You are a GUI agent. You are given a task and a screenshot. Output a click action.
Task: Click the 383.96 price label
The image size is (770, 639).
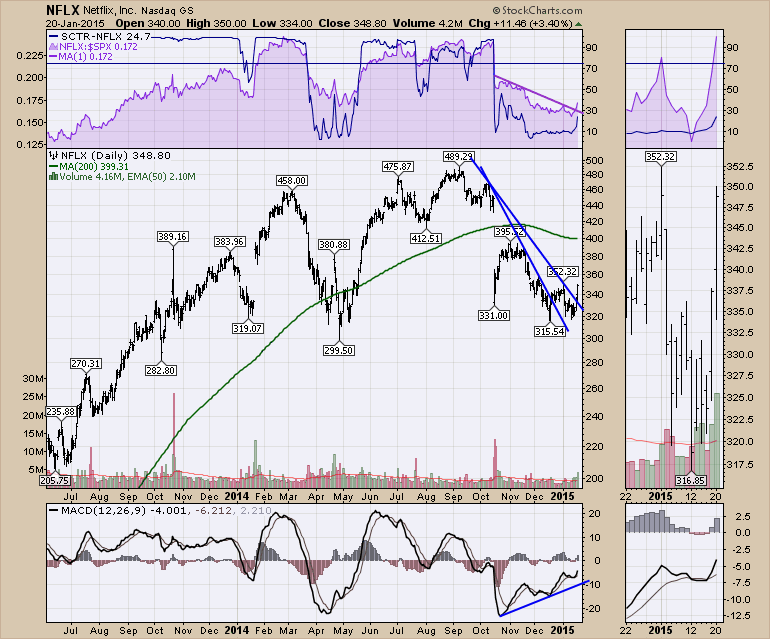(x=229, y=241)
